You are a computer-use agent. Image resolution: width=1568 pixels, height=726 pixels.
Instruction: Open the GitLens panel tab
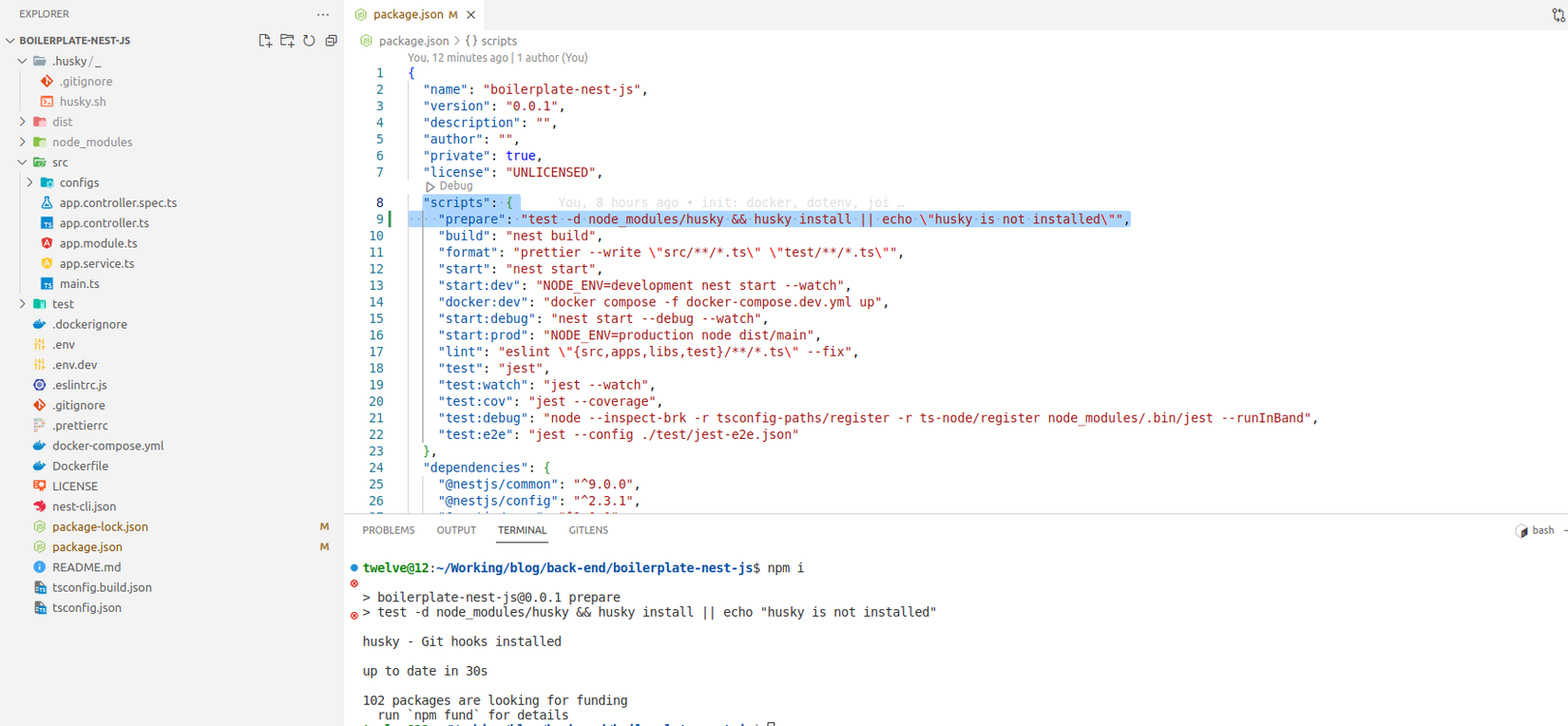588,530
